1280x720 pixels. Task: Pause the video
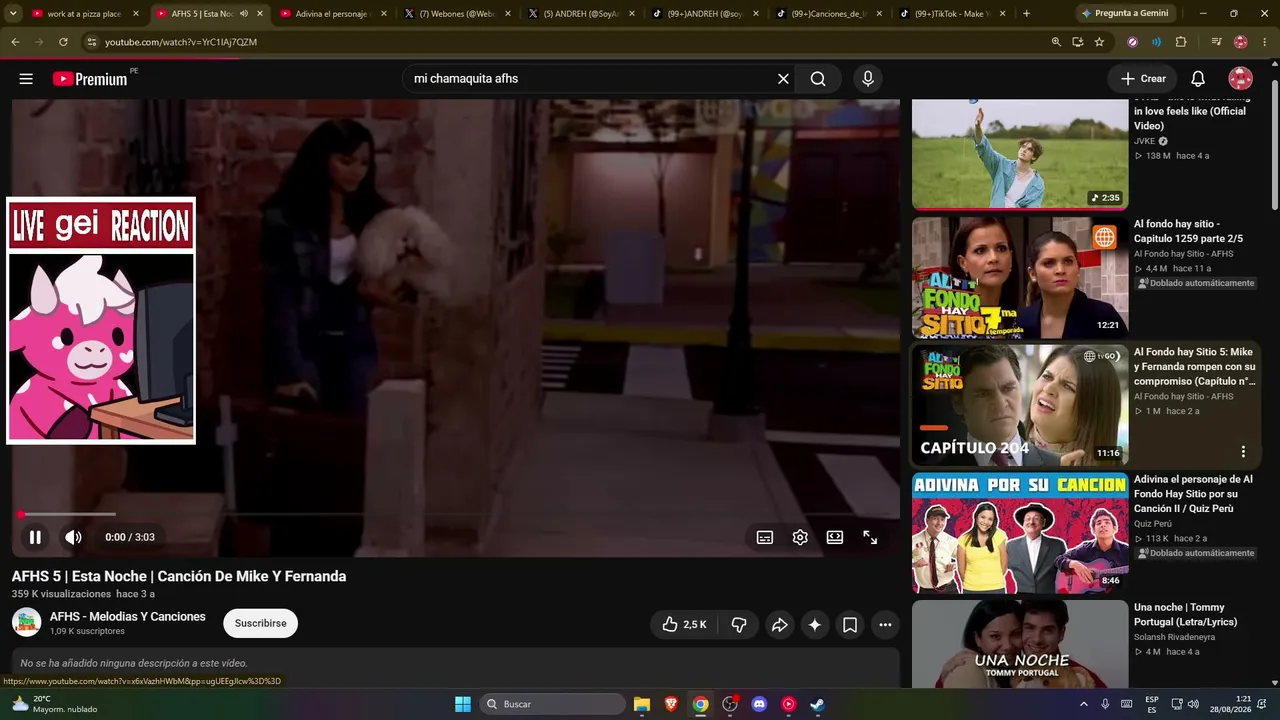tap(35, 537)
